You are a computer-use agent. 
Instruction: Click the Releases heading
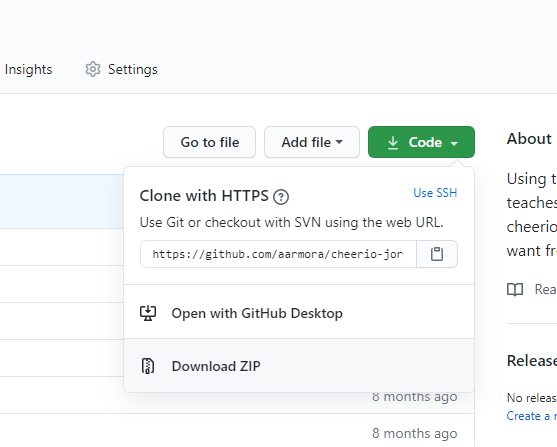tap(532, 361)
